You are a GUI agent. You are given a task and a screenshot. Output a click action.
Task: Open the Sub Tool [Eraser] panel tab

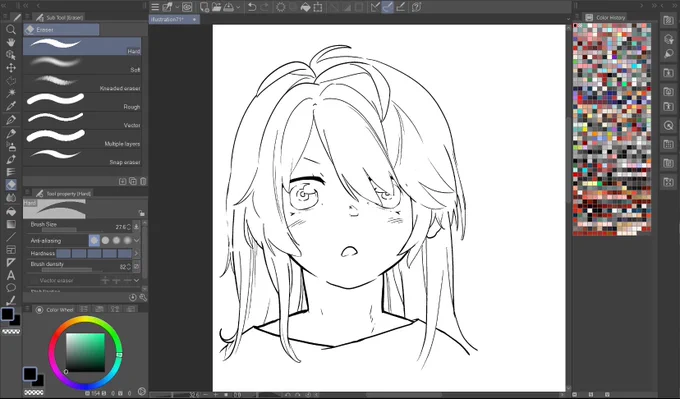[x=59, y=17]
